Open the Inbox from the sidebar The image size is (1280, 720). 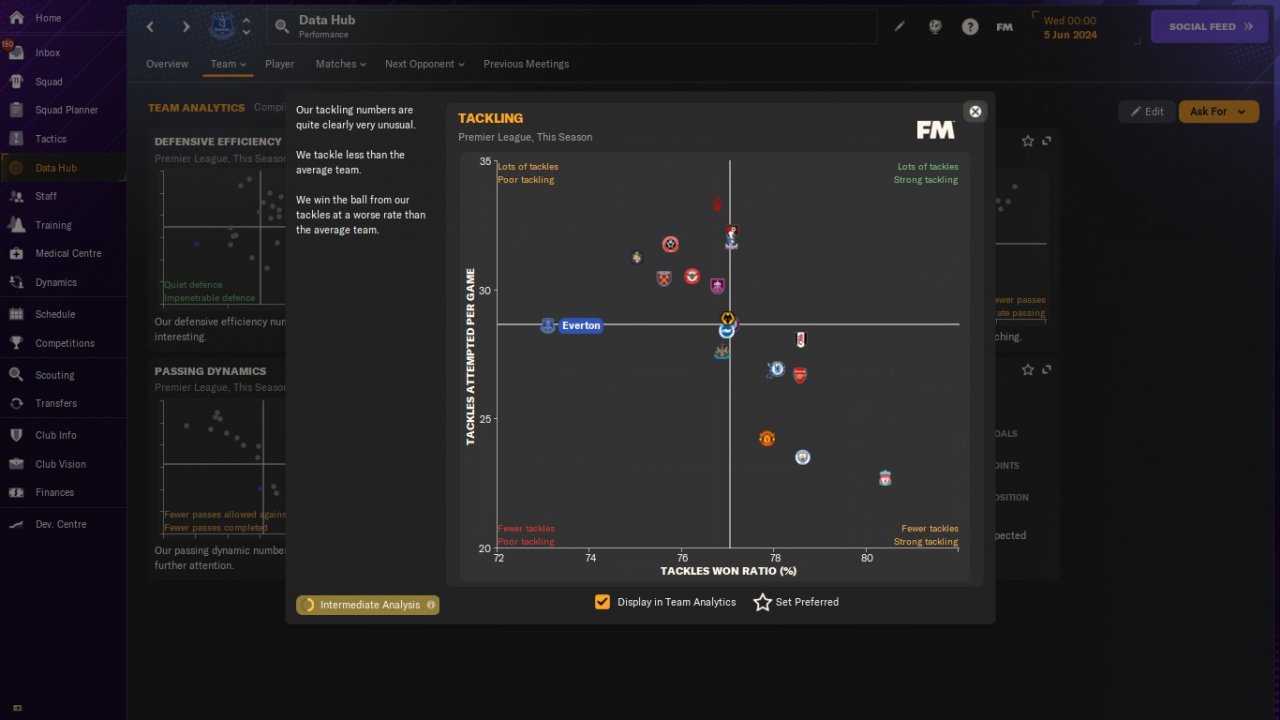click(x=47, y=53)
